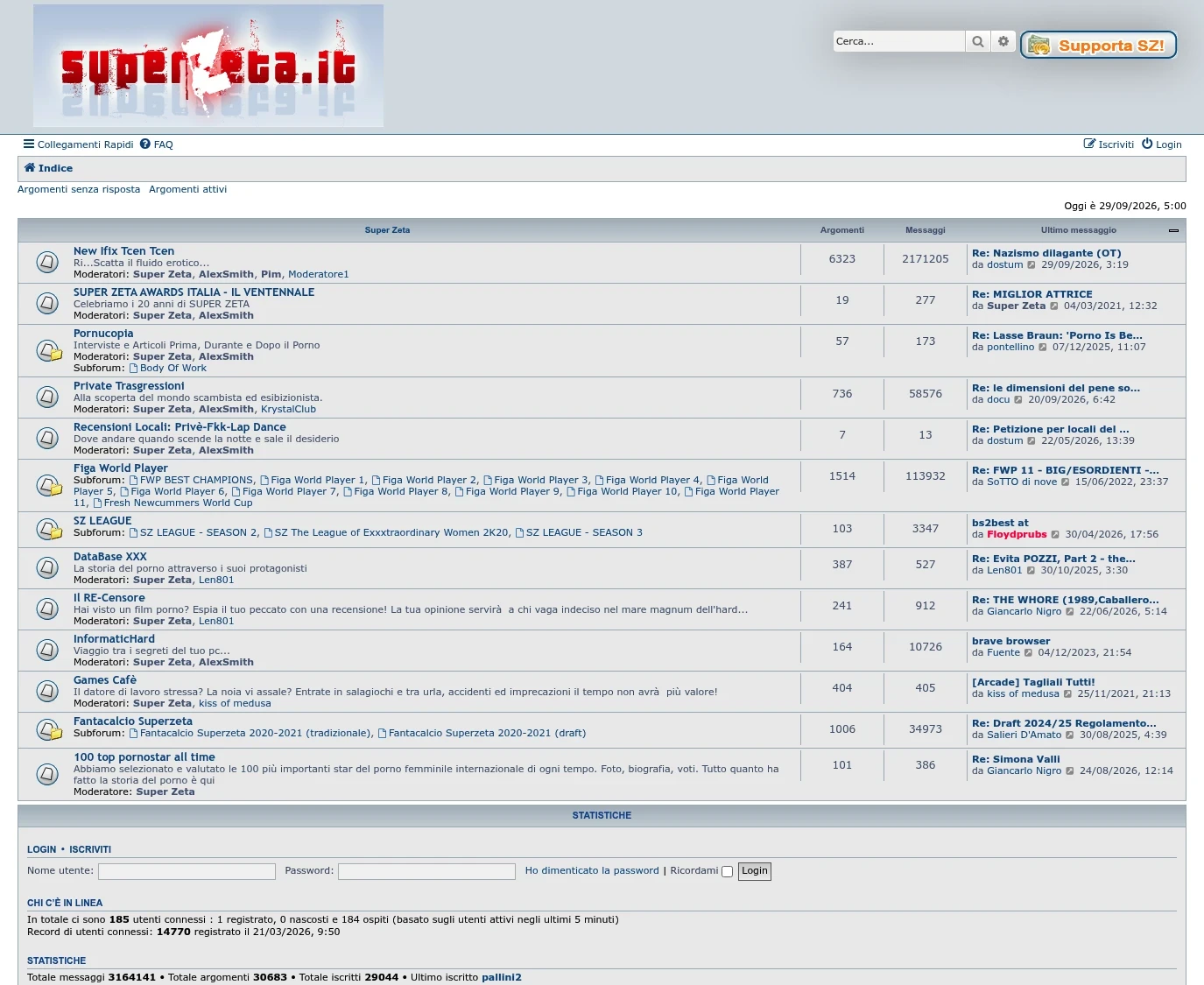Click forum icon for New Ifix Tcen Tcen
1204x985 pixels.
tap(47, 262)
